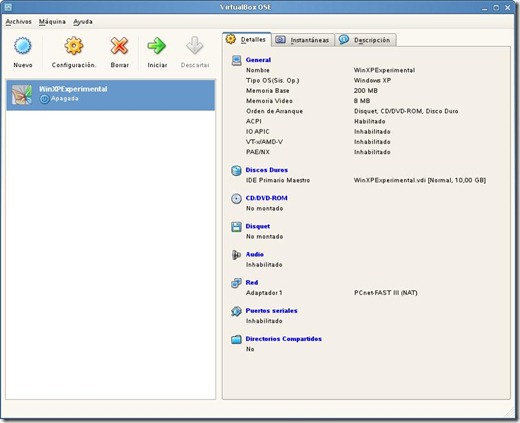Click 'Disquet, CD/DVD-ROM, Disco Duro' boot order
520x423 pixels.
pyautogui.click(x=406, y=111)
